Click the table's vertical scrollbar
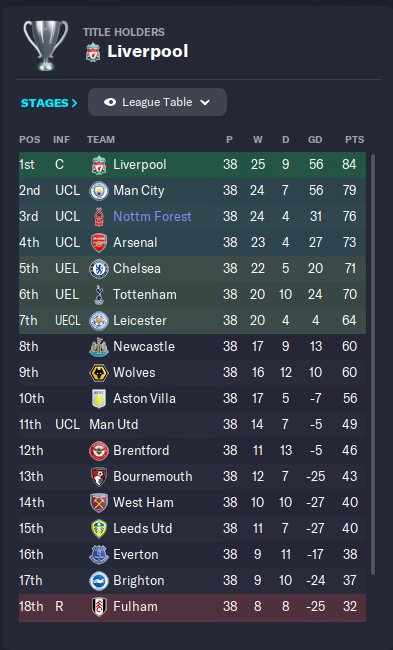 (372, 364)
